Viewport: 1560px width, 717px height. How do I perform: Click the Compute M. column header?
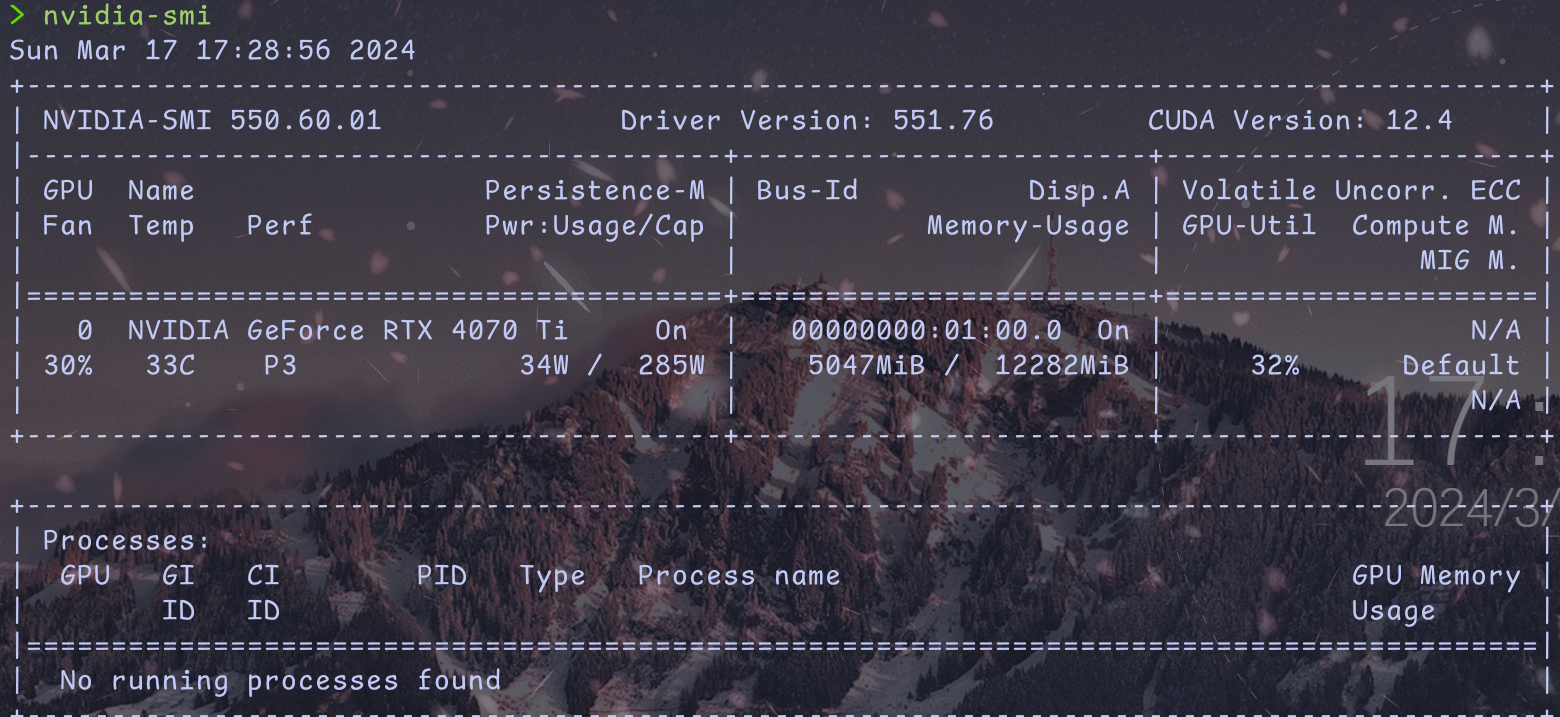pos(1436,226)
